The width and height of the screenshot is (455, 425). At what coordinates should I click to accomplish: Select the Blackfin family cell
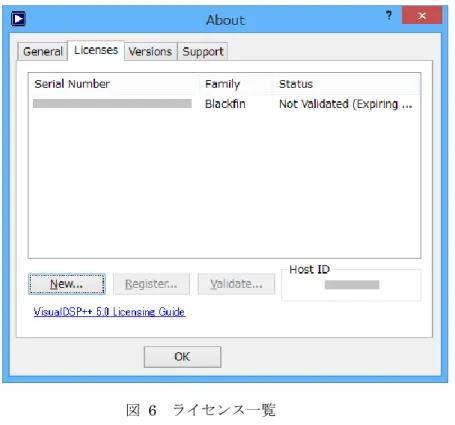225,104
